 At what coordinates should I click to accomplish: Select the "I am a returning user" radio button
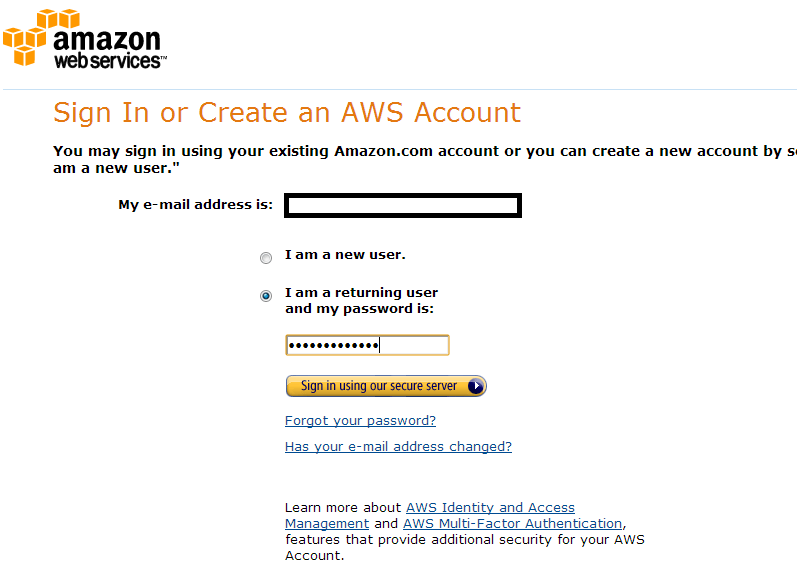[x=265, y=296]
